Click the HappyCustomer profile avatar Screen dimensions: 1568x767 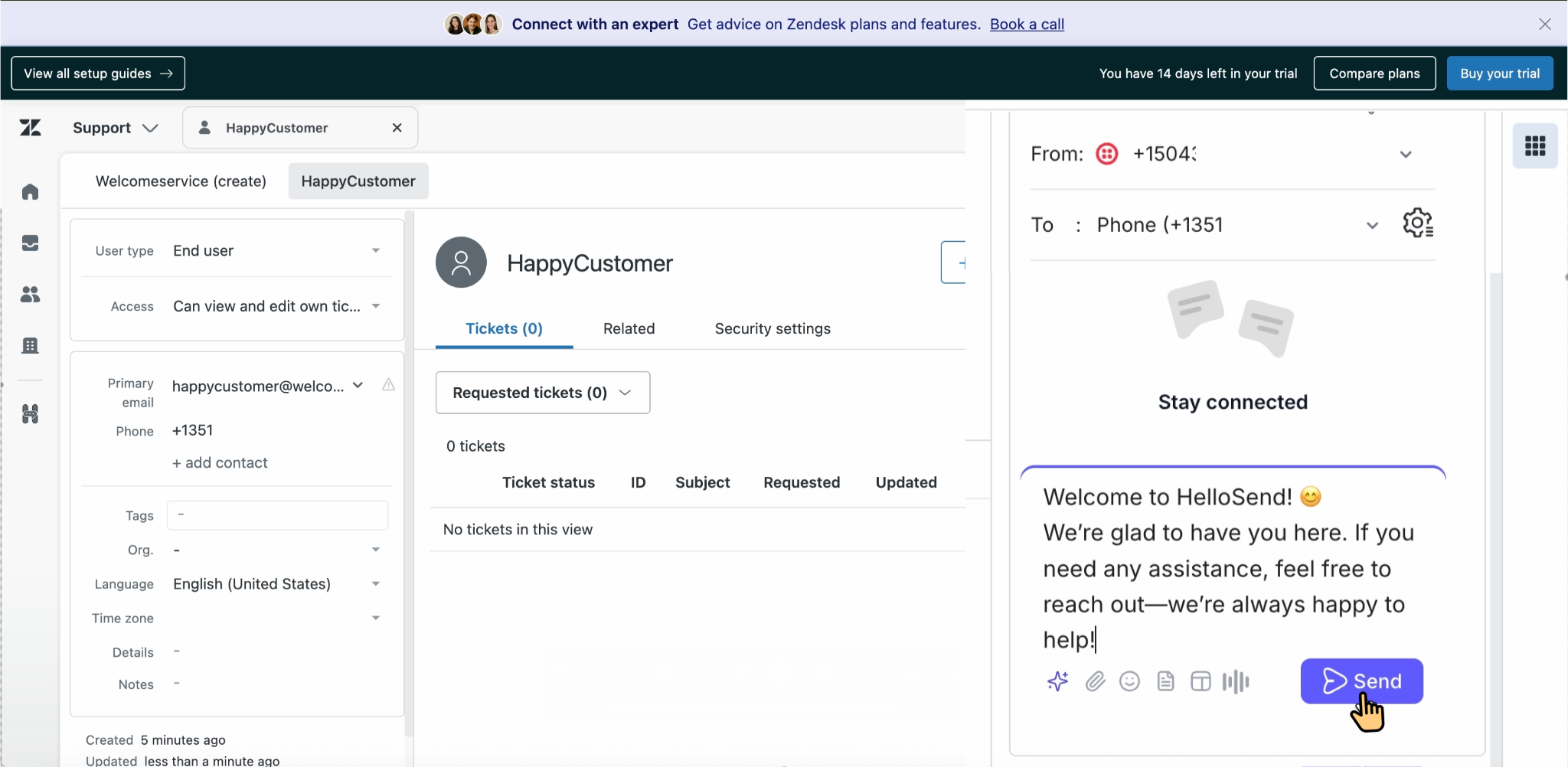point(461,263)
